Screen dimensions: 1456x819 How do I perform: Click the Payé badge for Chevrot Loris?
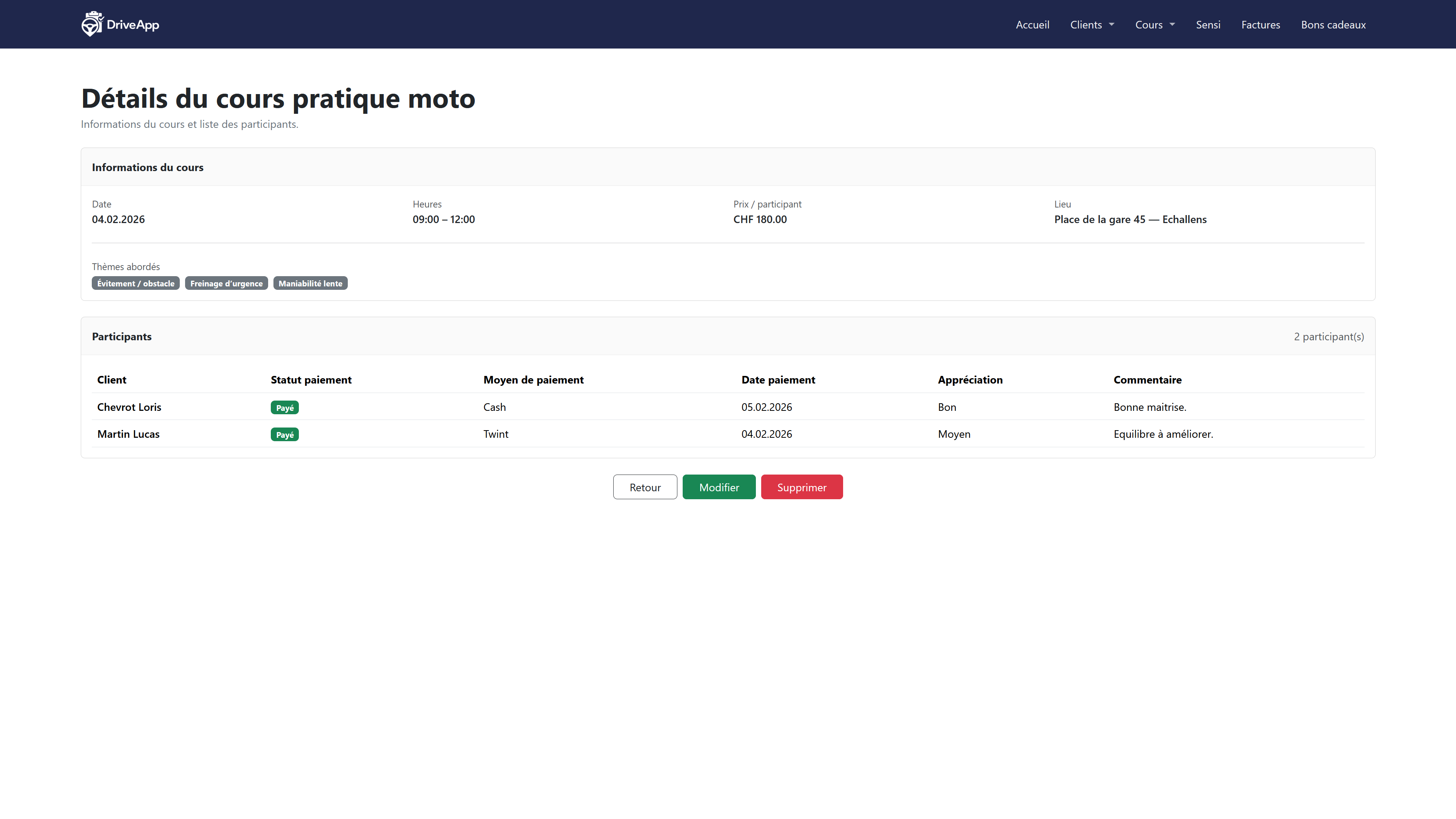pyautogui.click(x=284, y=407)
